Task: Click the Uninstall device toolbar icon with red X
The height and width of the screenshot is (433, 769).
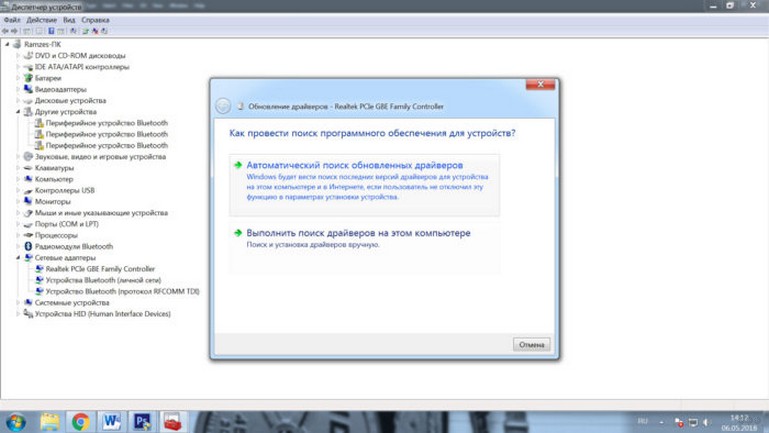Action: point(95,31)
